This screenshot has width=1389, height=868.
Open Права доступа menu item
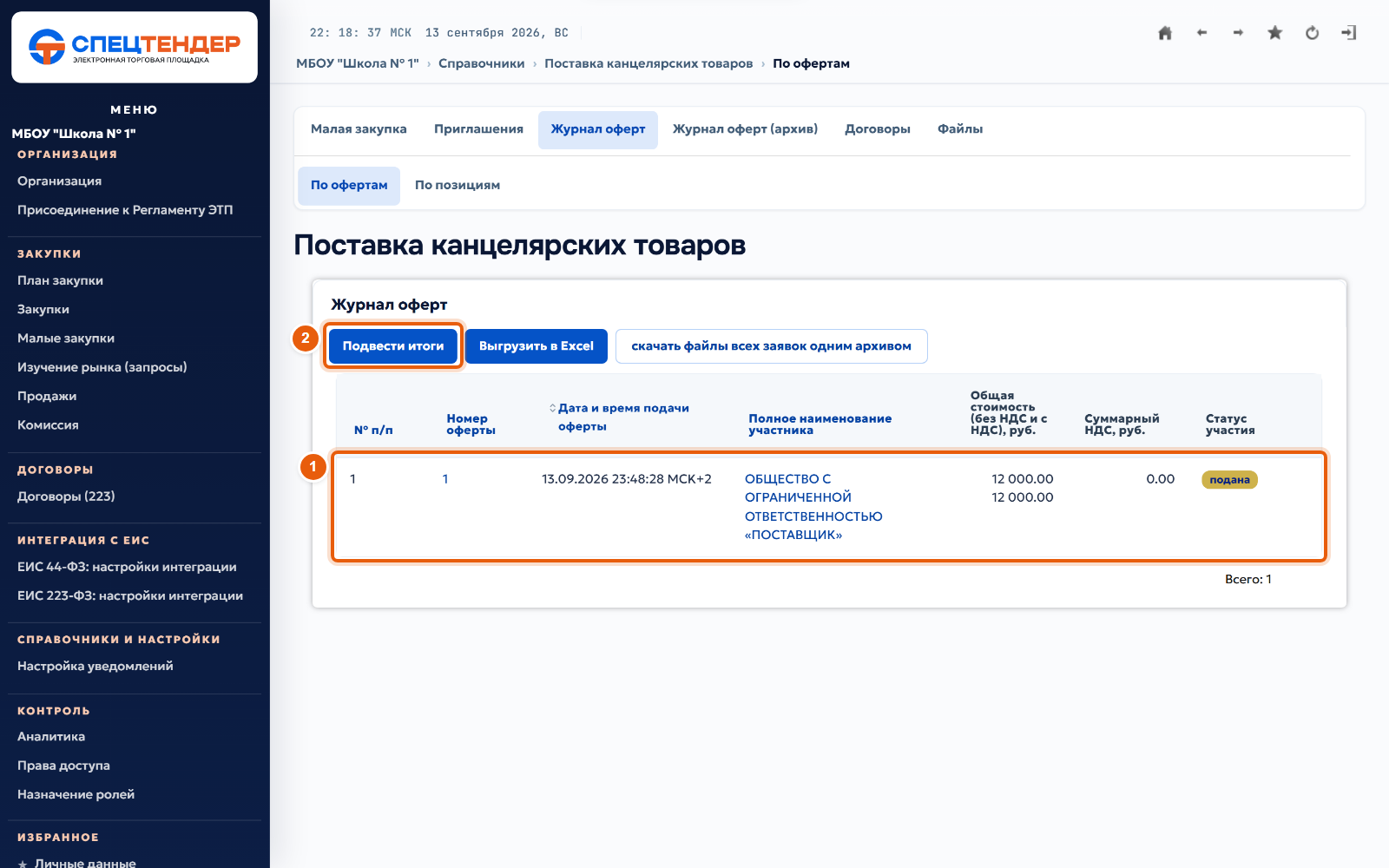coord(63,766)
